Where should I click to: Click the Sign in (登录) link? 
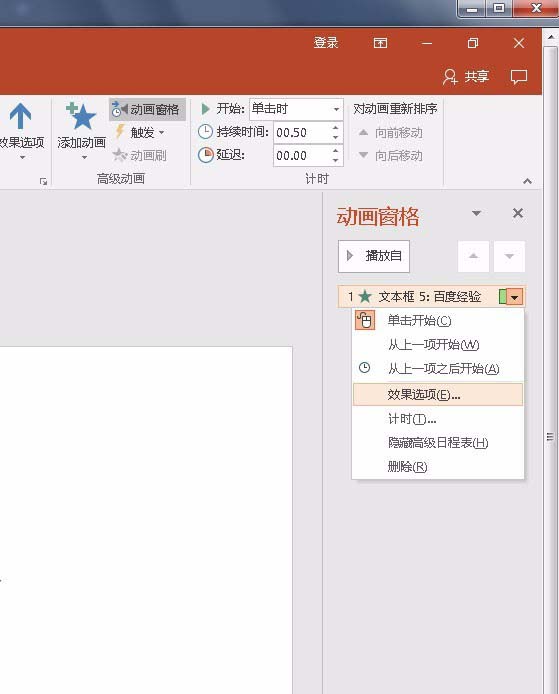click(326, 43)
